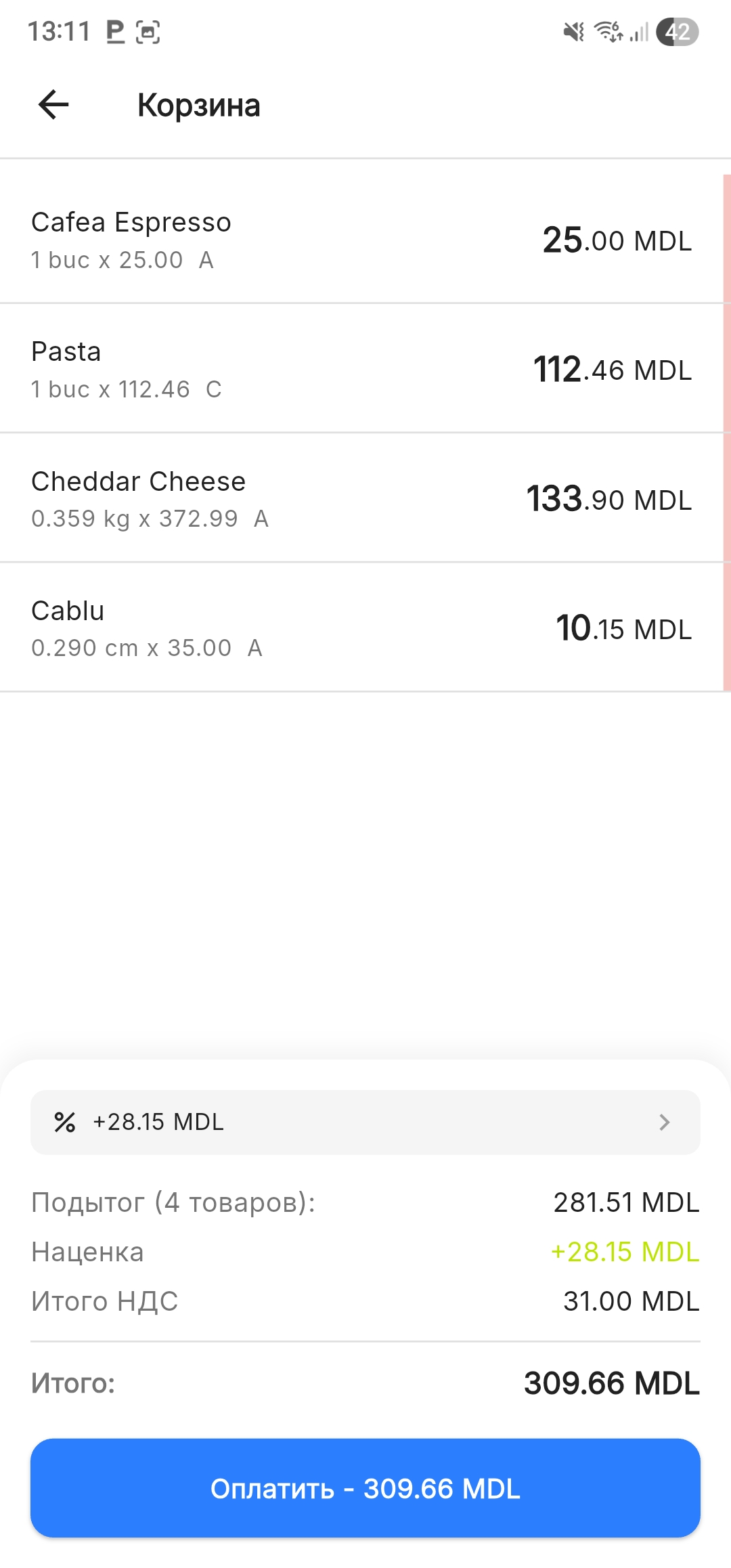Tap the screenshot capture status icon
Screen dimensions: 731x1568
[x=148, y=32]
